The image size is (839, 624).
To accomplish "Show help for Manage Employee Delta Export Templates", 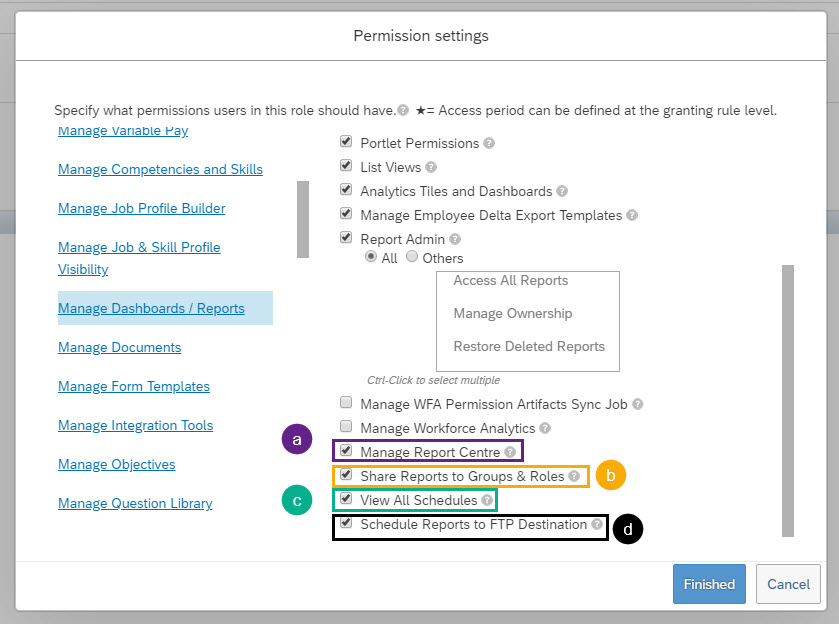I will pyautogui.click(x=632, y=215).
